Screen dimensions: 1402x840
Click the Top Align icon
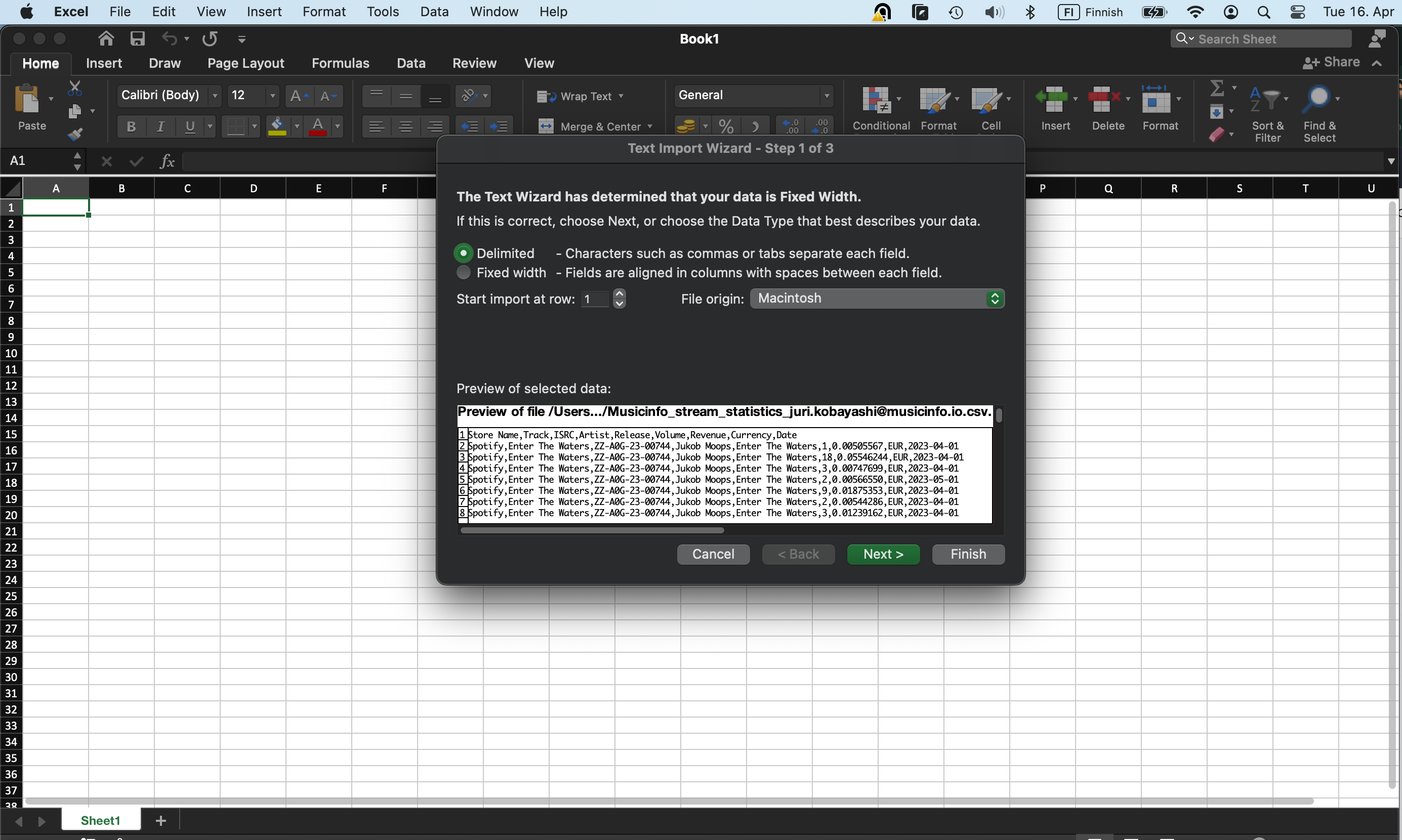coord(377,96)
